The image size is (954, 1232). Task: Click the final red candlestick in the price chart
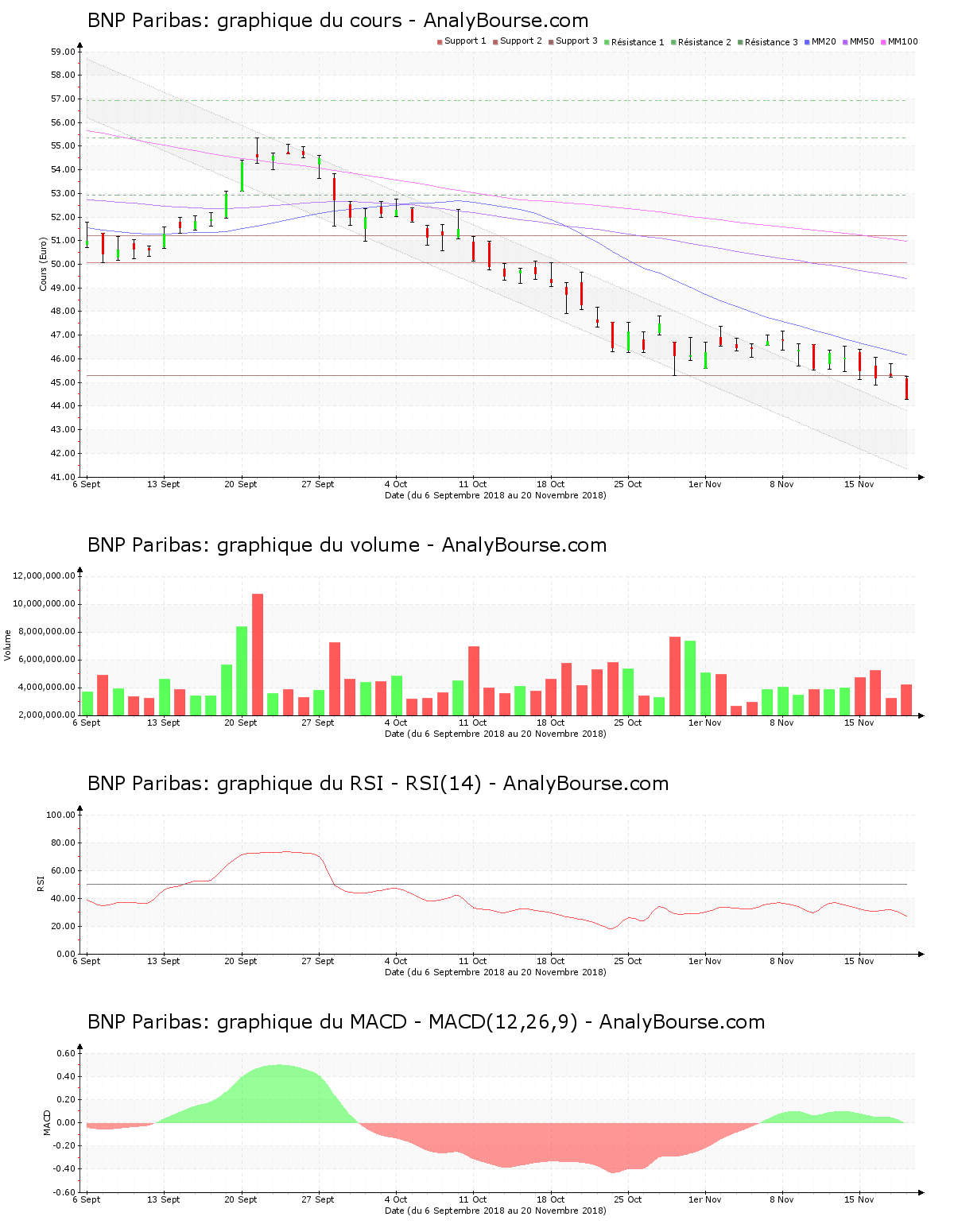point(906,388)
